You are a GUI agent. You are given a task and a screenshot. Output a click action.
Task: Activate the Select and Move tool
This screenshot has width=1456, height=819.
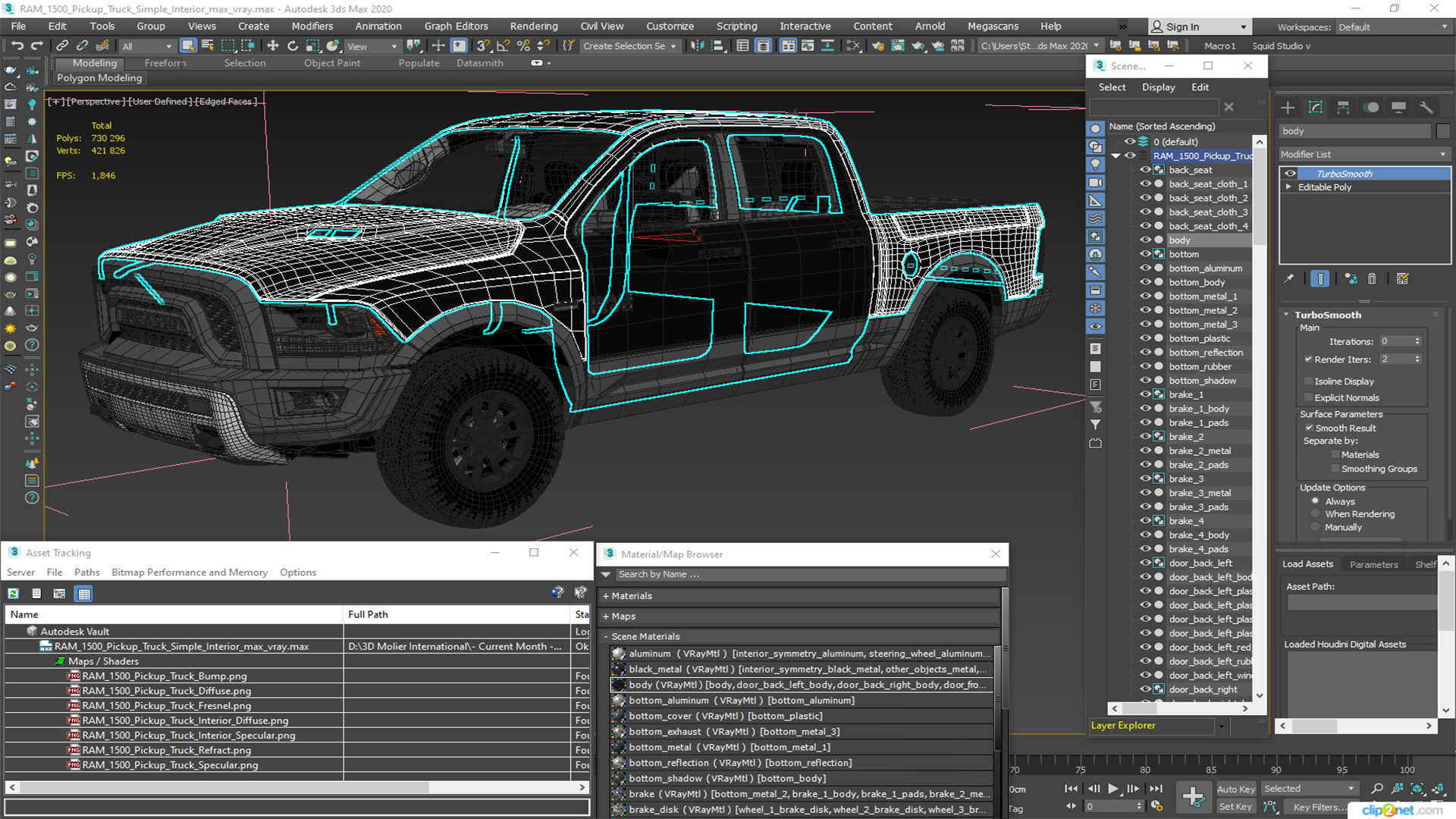tap(273, 45)
